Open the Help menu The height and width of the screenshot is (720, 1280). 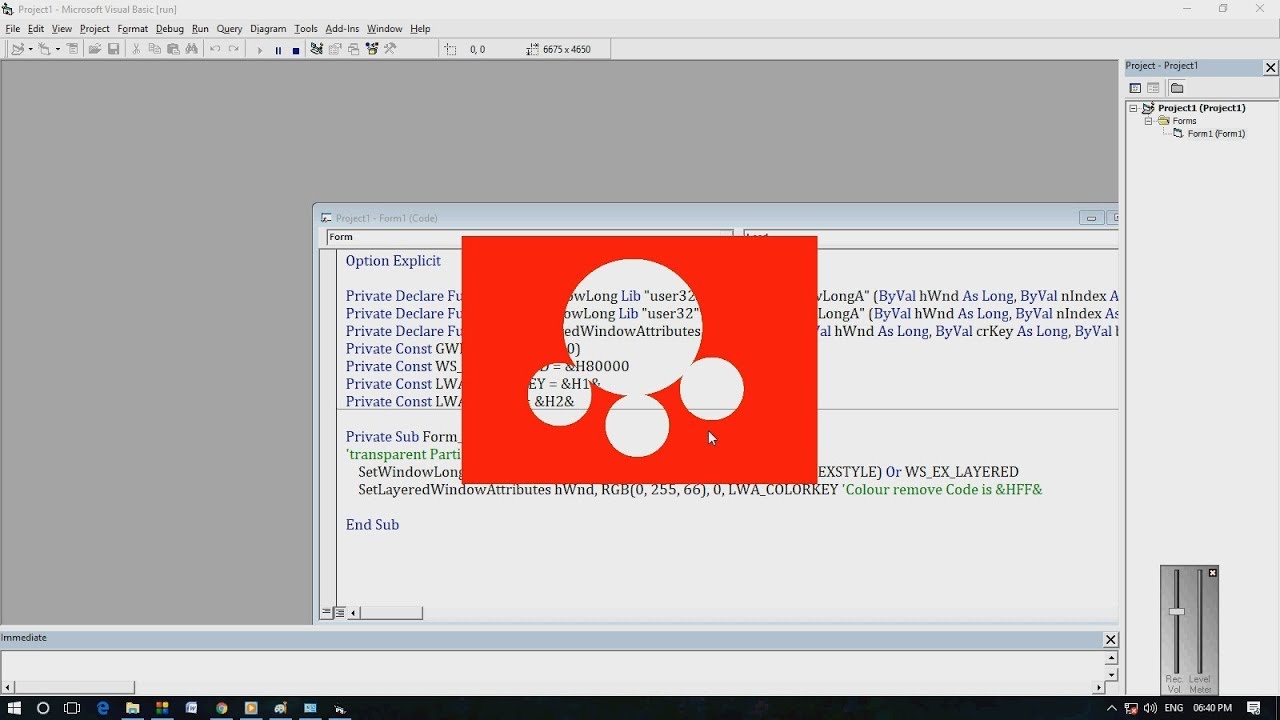coord(421,29)
